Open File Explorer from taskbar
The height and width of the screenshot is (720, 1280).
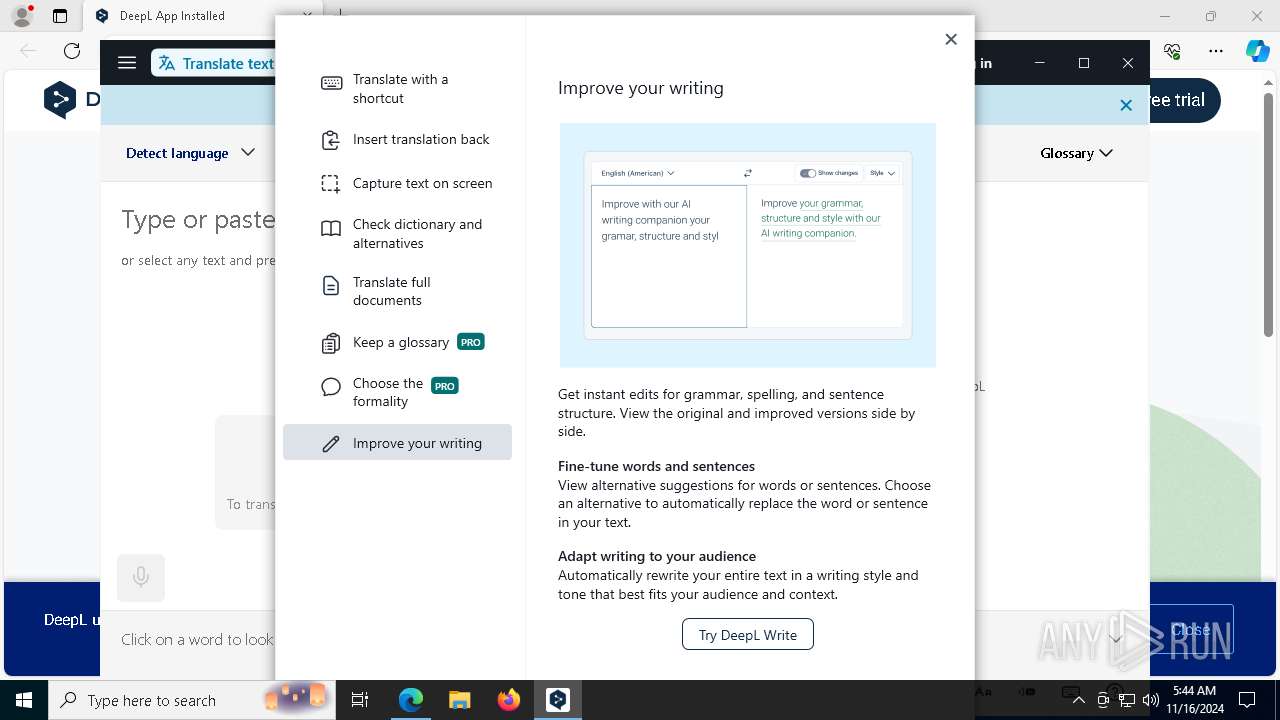pos(460,700)
